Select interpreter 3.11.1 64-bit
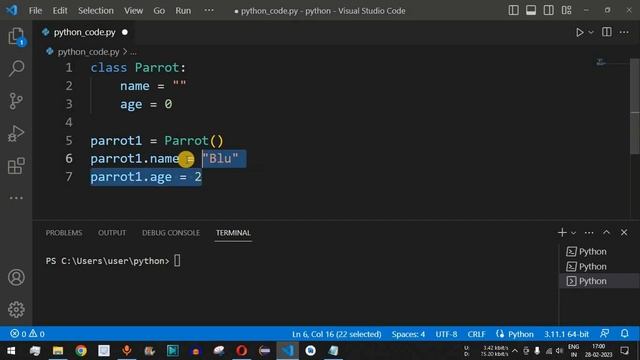Viewport: 640px width, 360px height. click(566, 334)
